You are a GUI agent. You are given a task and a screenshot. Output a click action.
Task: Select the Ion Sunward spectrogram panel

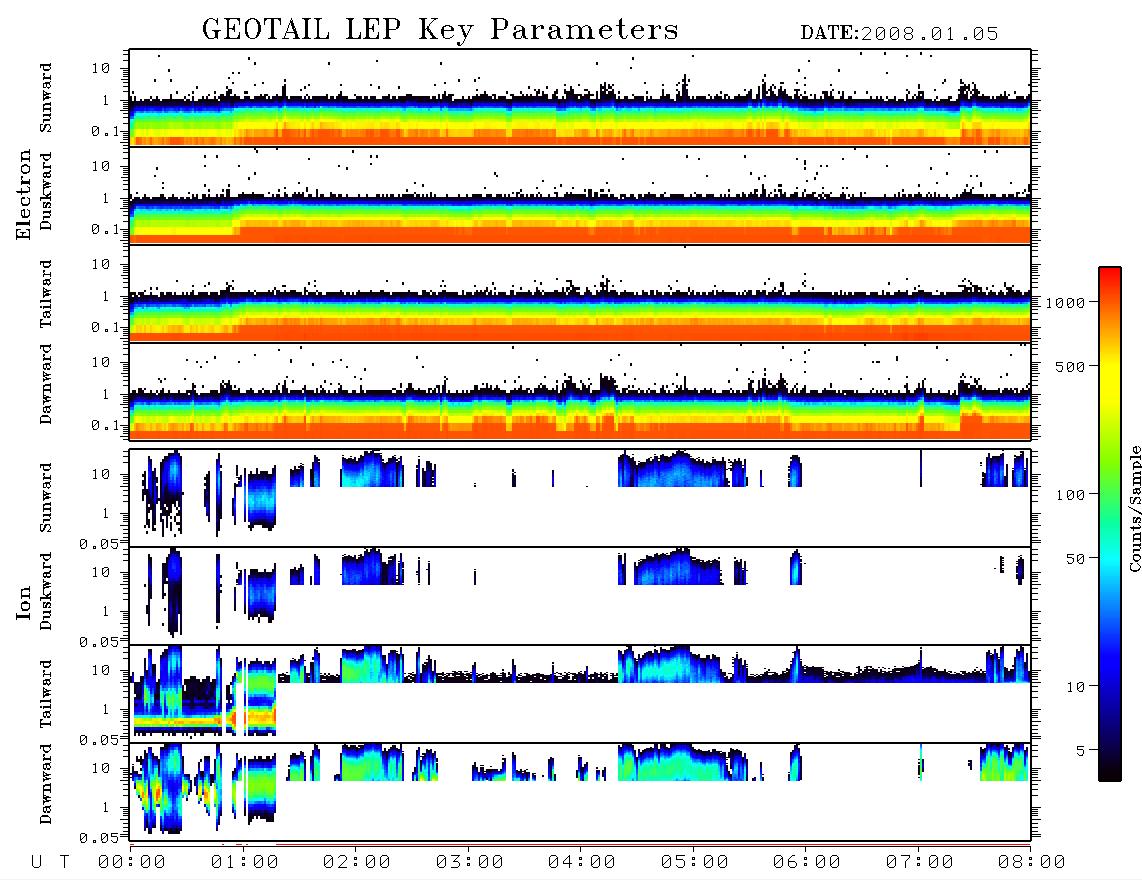point(580,498)
